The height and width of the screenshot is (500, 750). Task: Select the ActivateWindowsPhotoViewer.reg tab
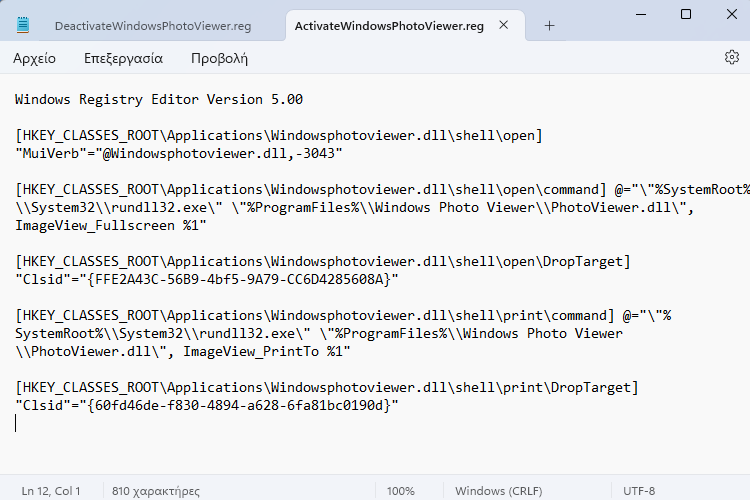tap(389, 26)
